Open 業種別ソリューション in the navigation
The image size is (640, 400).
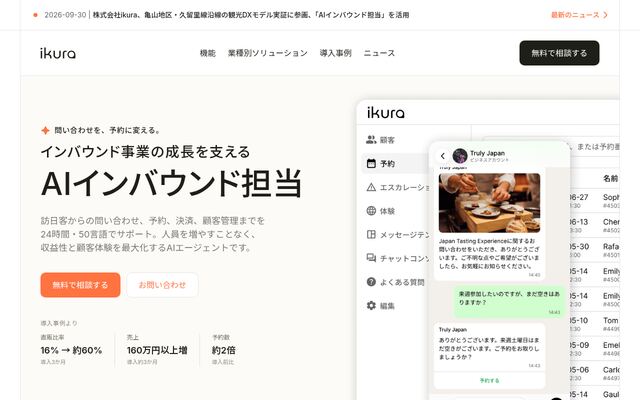(x=268, y=53)
